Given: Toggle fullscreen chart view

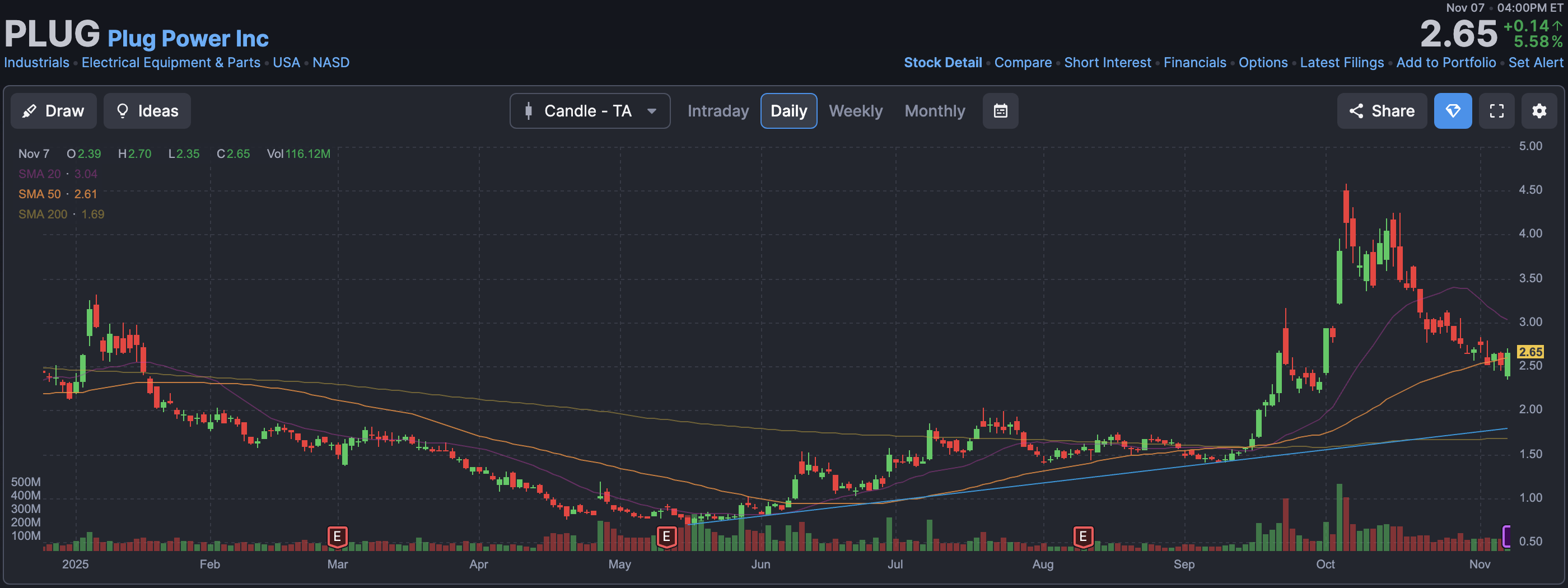Looking at the screenshot, I should 1496,111.
